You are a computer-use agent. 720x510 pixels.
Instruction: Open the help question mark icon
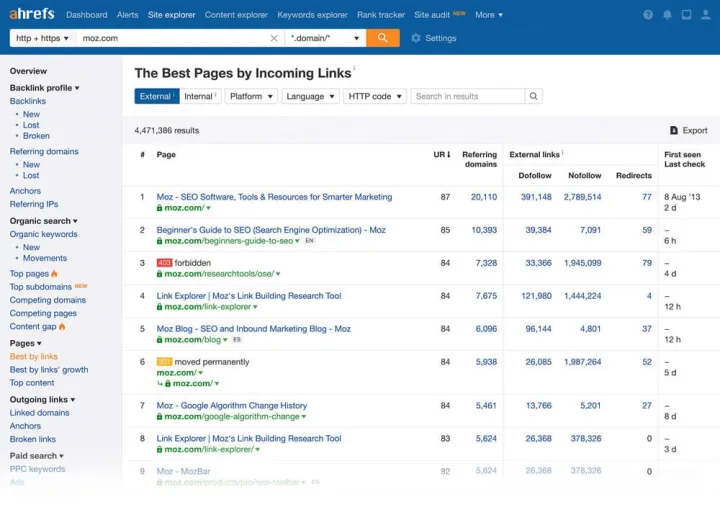coord(648,15)
